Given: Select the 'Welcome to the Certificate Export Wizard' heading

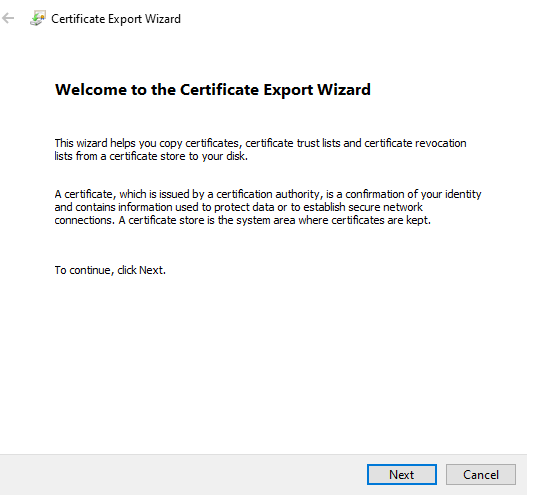Looking at the screenshot, I should point(213,90).
